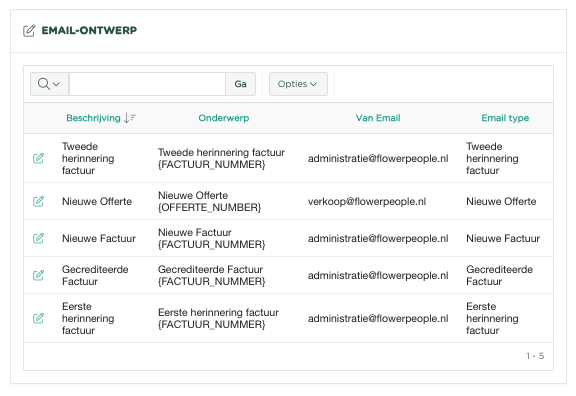Viewport: 576px width, 396px height.
Task: Edit the Eerste herinnering factuur template
Action: coord(38,318)
